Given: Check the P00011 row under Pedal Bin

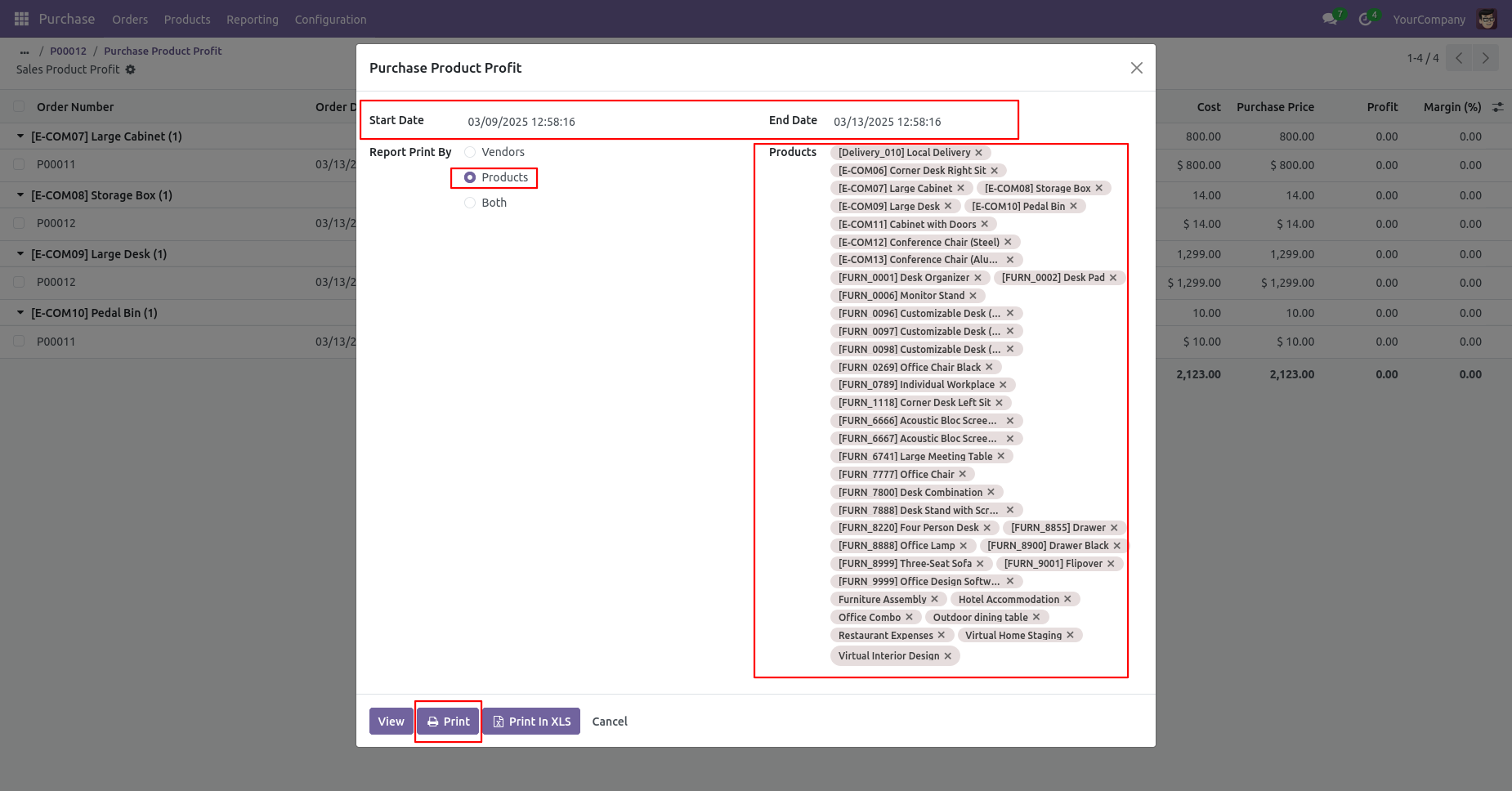Looking at the screenshot, I should [19, 341].
